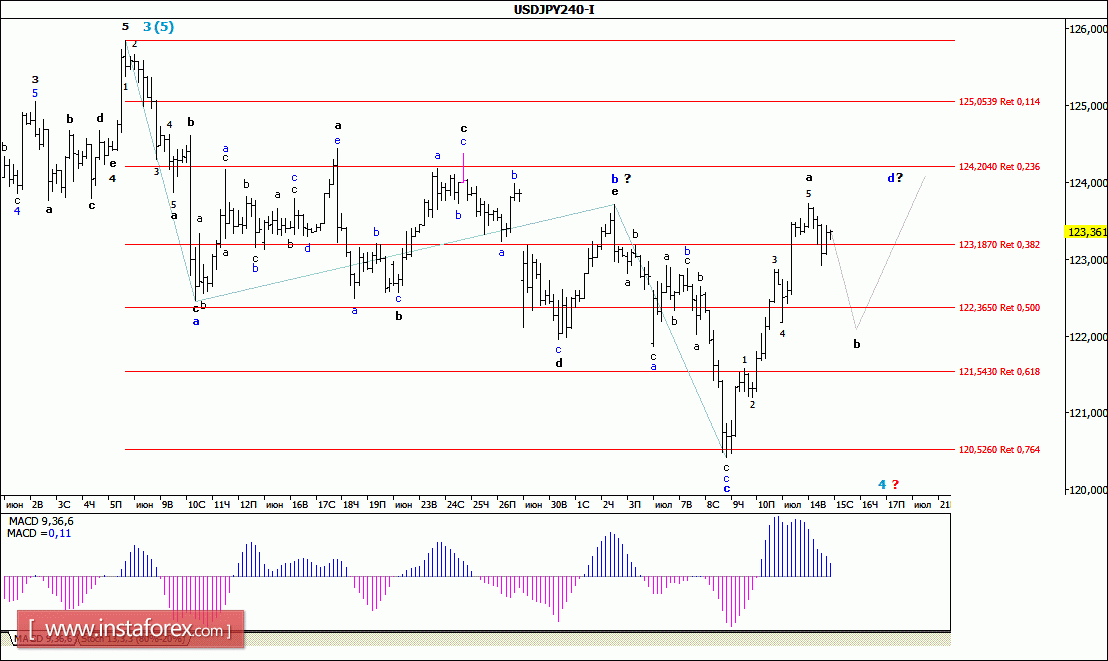The width and height of the screenshot is (1108, 661).
Task: Click the current price tag 123,361
Action: pos(1087,232)
